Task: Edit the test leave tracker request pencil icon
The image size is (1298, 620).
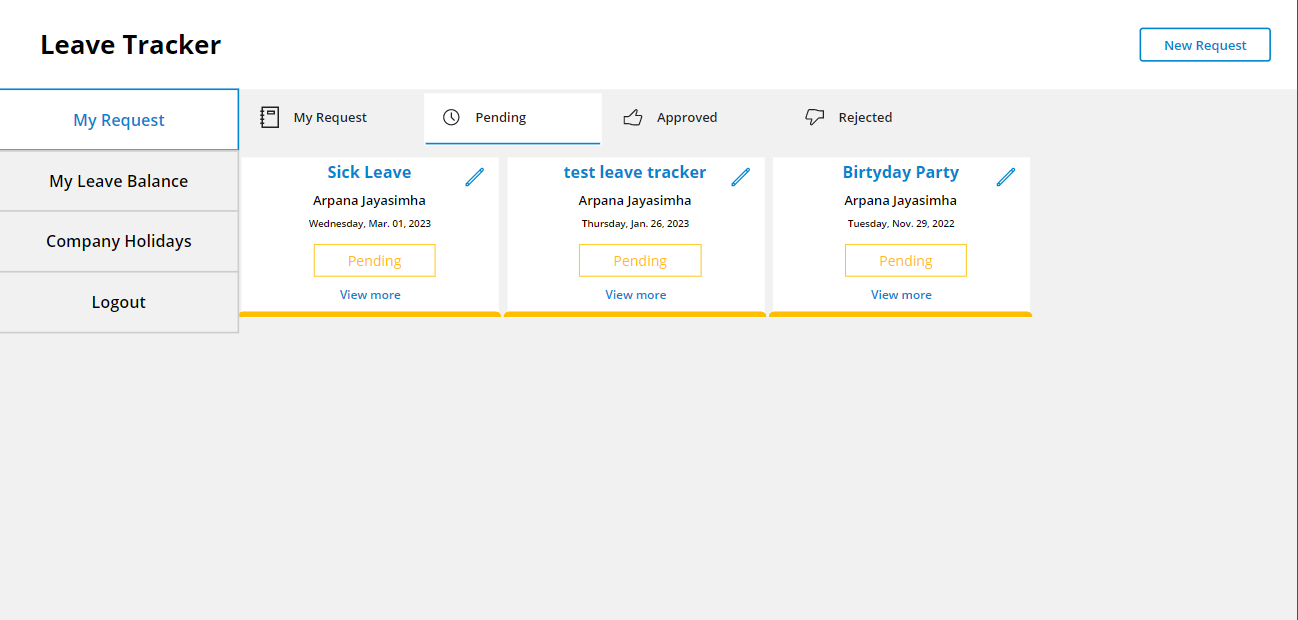Action: (x=740, y=176)
